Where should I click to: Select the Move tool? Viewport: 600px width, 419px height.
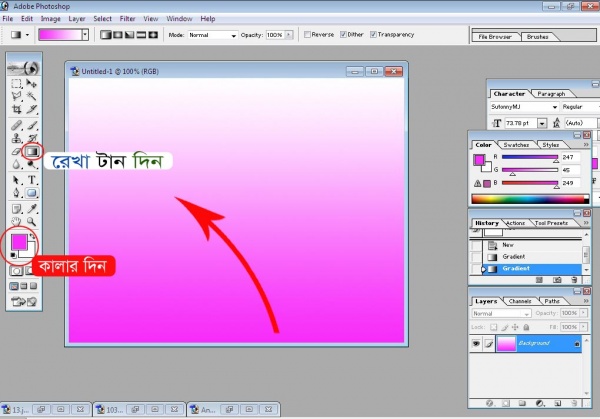32,83
